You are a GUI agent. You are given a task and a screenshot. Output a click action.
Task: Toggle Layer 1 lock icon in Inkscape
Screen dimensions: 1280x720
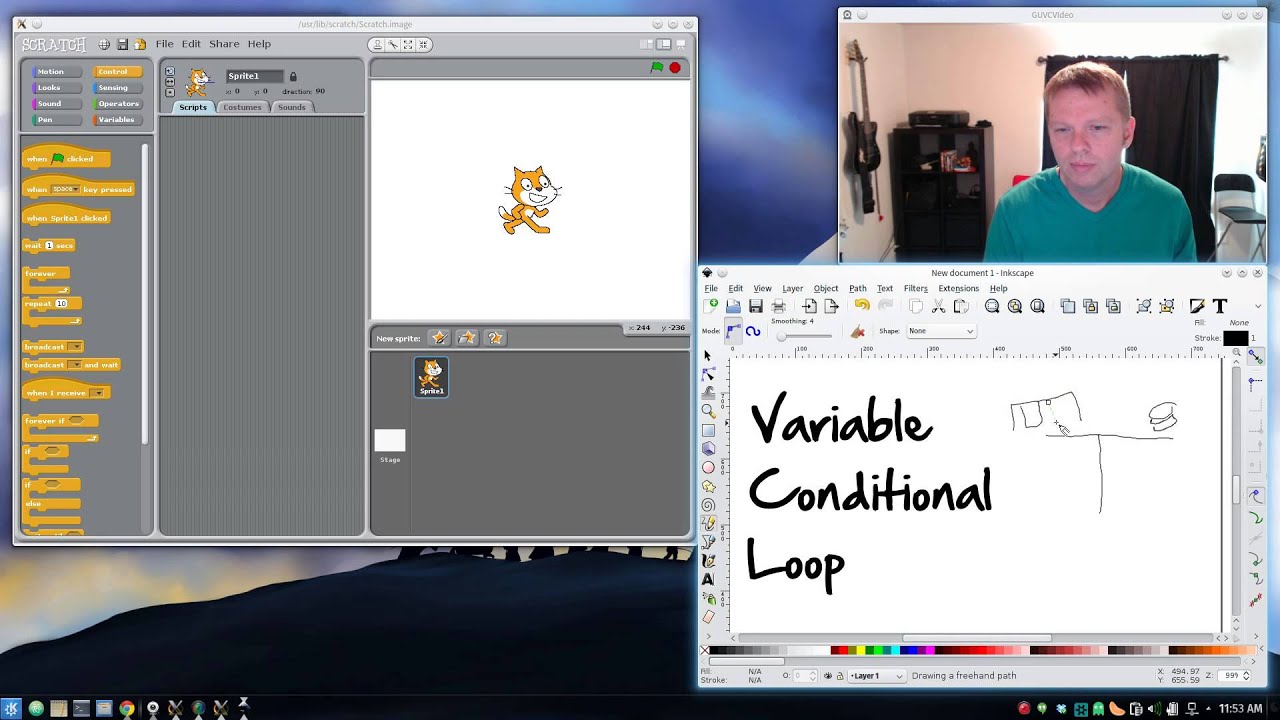click(x=839, y=676)
